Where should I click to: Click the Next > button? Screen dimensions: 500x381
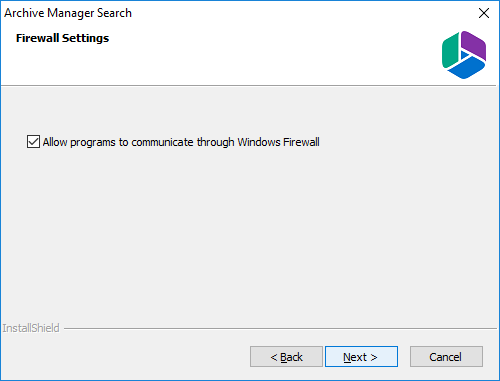tap(361, 357)
